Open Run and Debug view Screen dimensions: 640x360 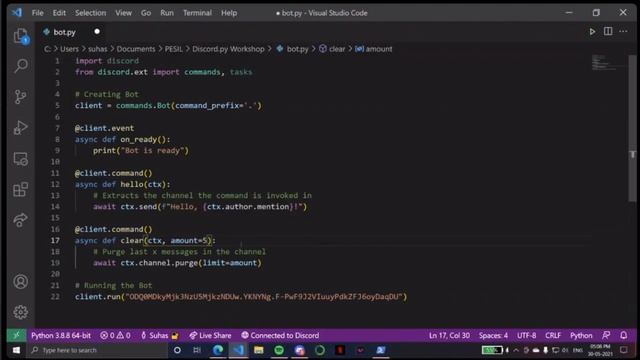[20, 128]
